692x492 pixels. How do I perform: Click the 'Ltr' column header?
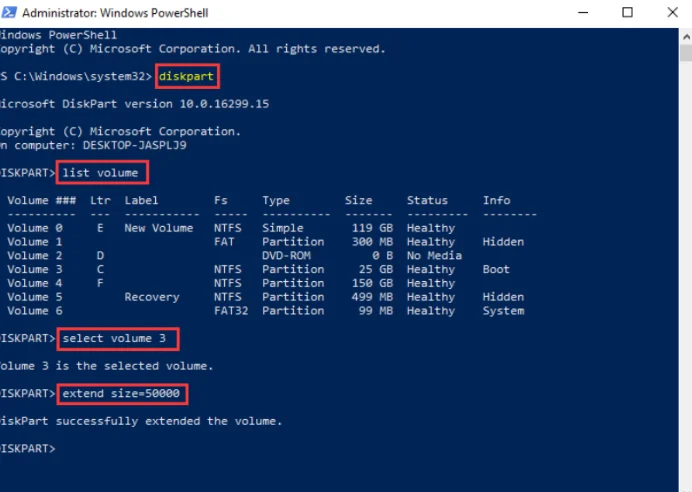100,200
